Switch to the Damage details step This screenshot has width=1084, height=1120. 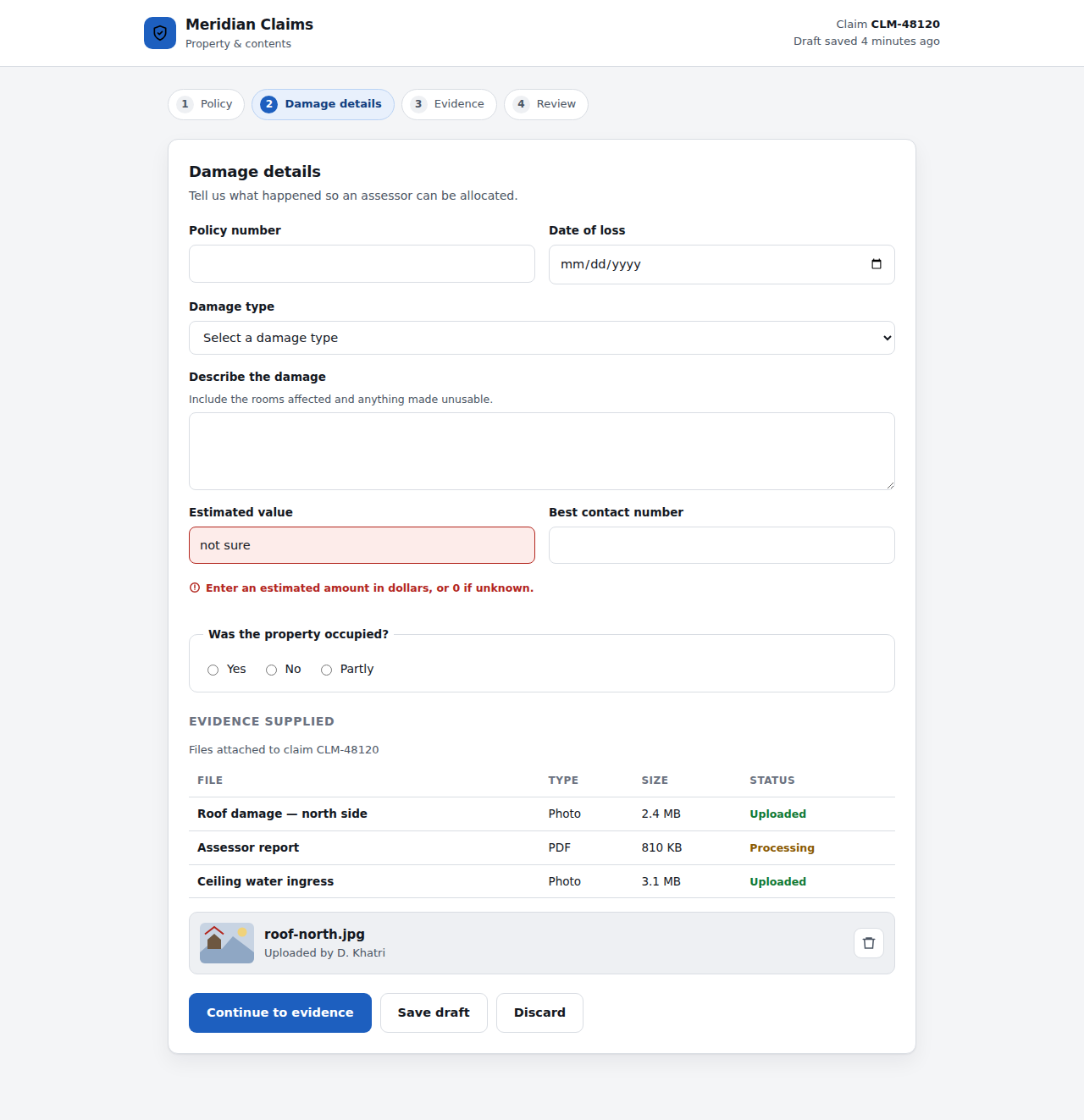(323, 104)
